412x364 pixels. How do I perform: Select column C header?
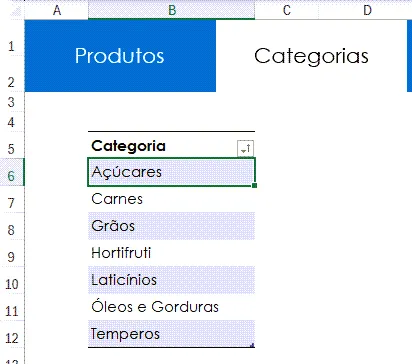click(x=287, y=10)
